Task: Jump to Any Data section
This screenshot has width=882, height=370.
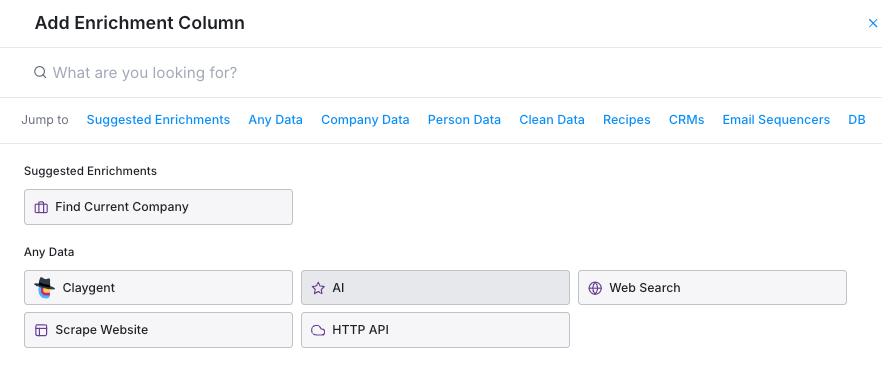Action: click(276, 120)
